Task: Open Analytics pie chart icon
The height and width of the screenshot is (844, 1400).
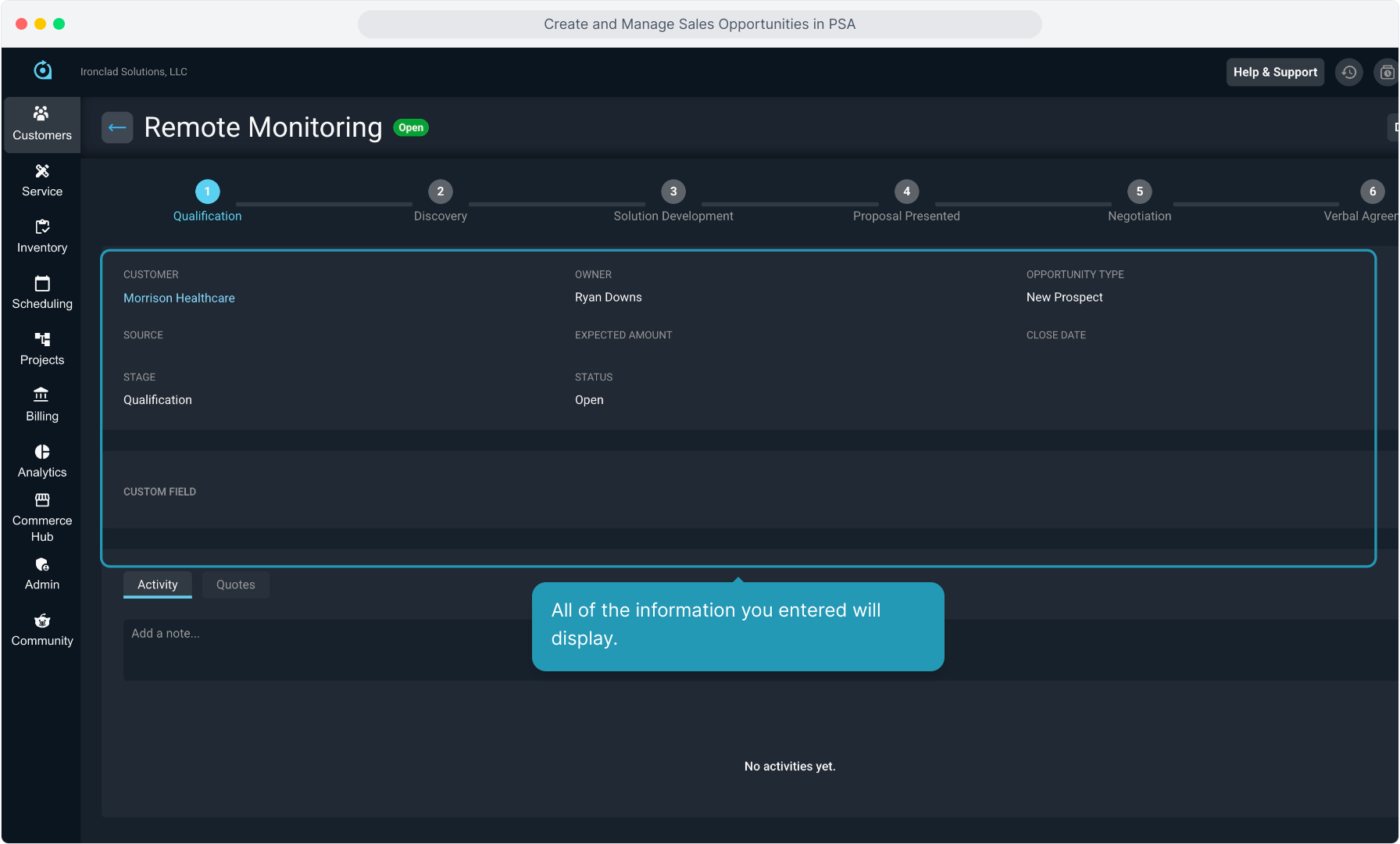Action: click(42, 452)
